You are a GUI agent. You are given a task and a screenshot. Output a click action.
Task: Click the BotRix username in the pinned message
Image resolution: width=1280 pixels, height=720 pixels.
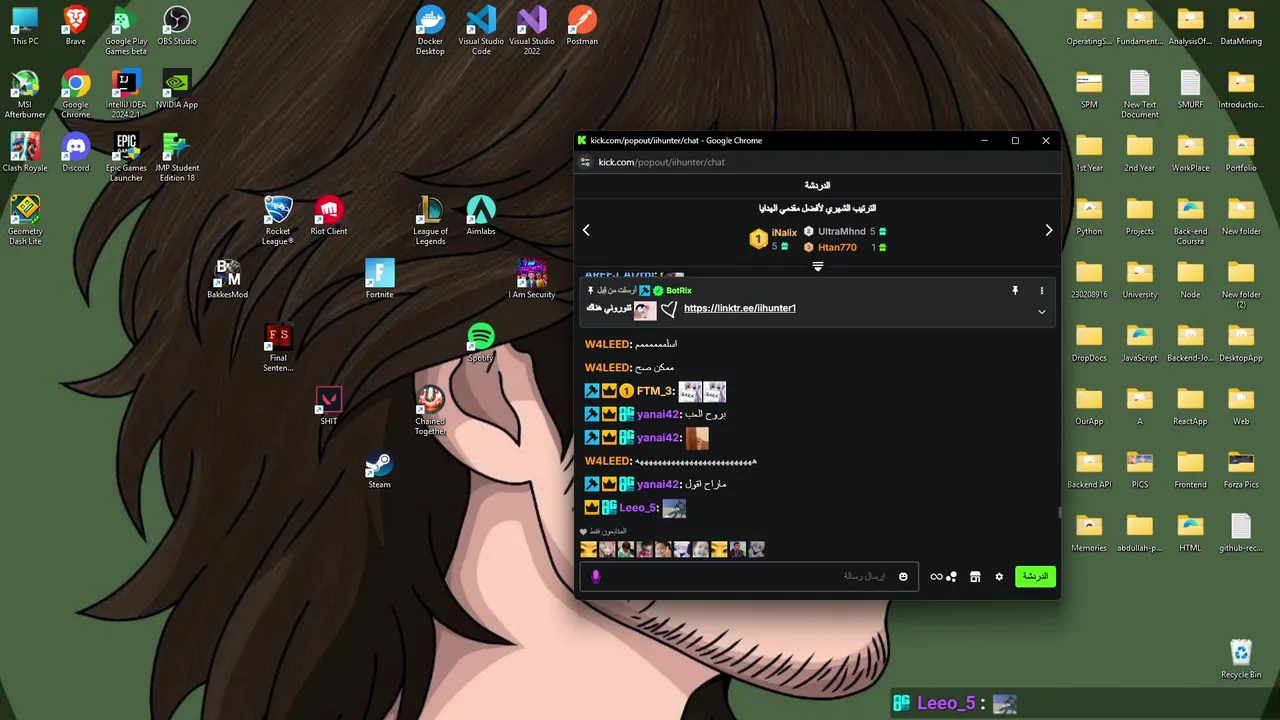tap(679, 291)
